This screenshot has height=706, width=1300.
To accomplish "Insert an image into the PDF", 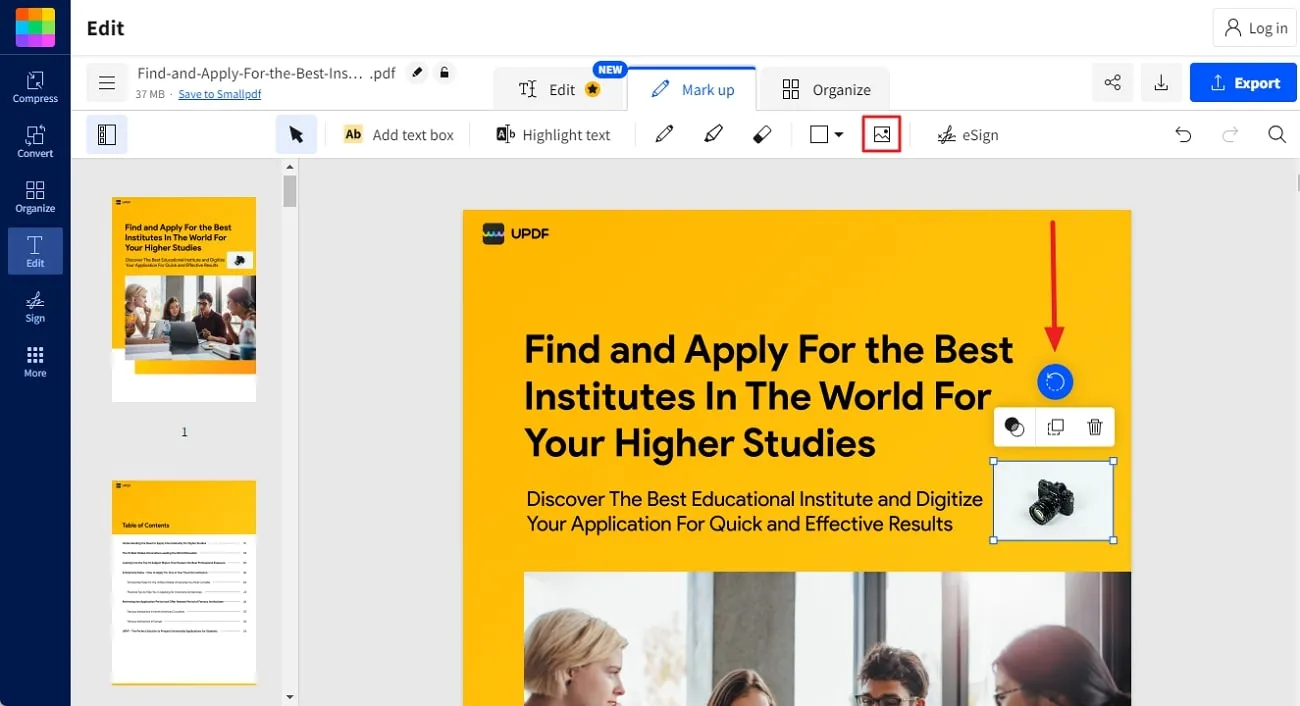I will coord(881,134).
